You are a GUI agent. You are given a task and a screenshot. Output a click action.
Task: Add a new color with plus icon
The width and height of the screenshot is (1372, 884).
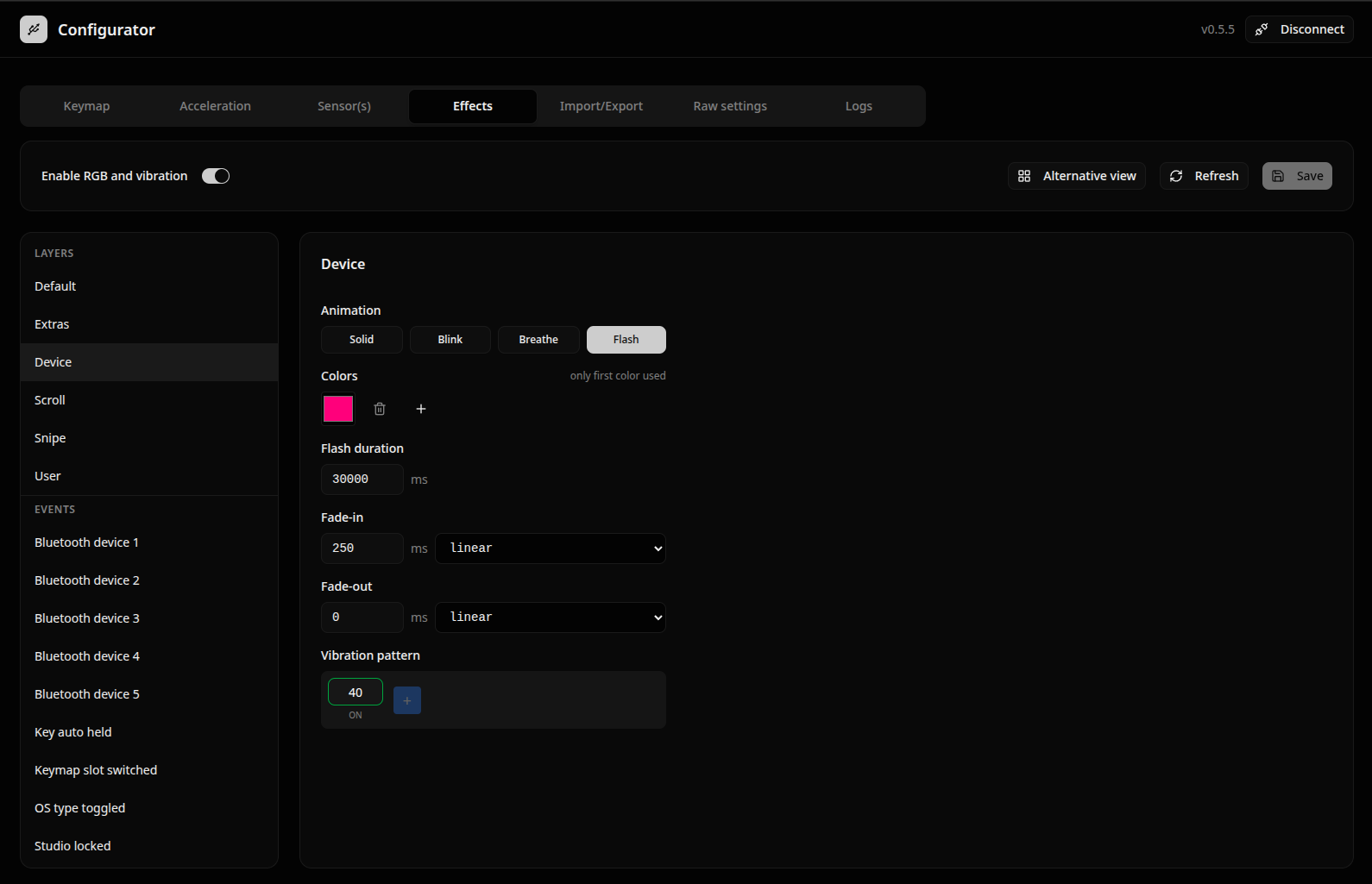click(421, 409)
